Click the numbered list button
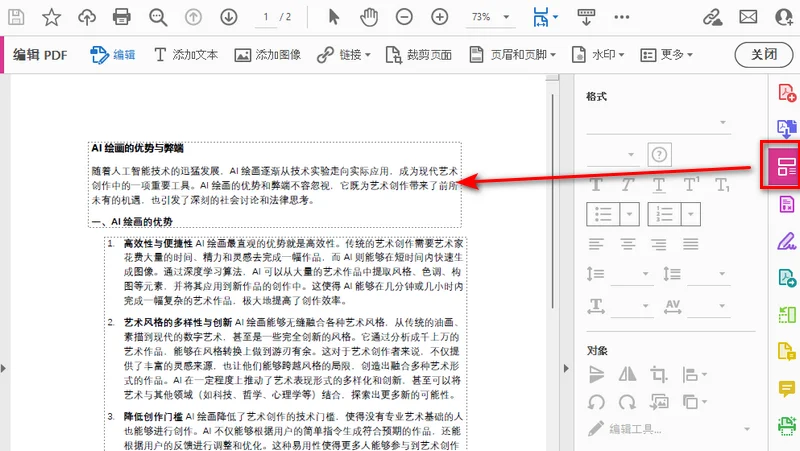 664,214
